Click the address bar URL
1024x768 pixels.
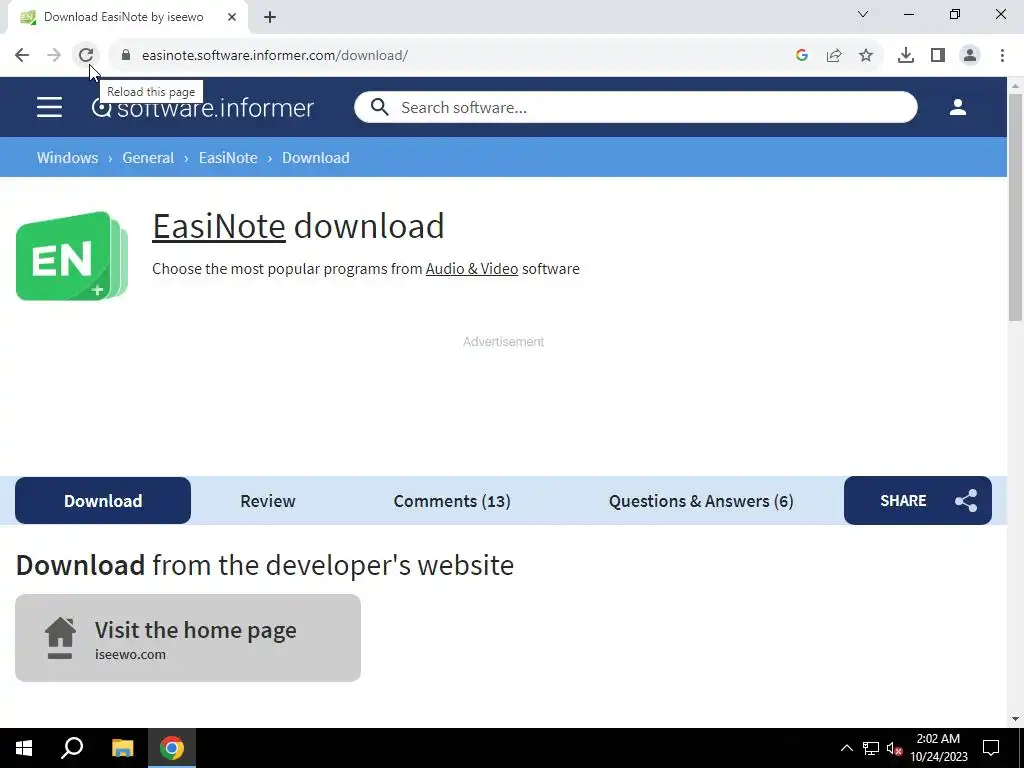pos(274,56)
